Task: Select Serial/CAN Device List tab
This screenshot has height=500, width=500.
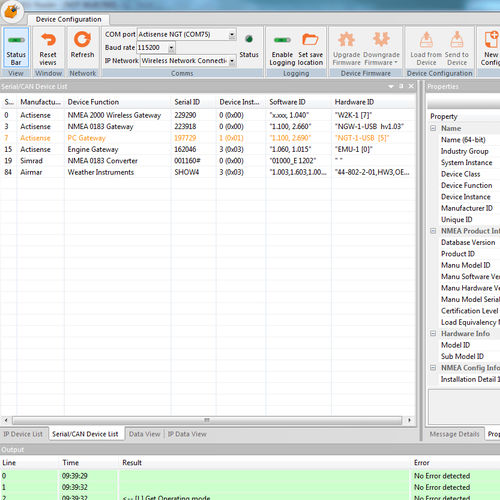Action: pyautogui.click(x=85, y=434)
